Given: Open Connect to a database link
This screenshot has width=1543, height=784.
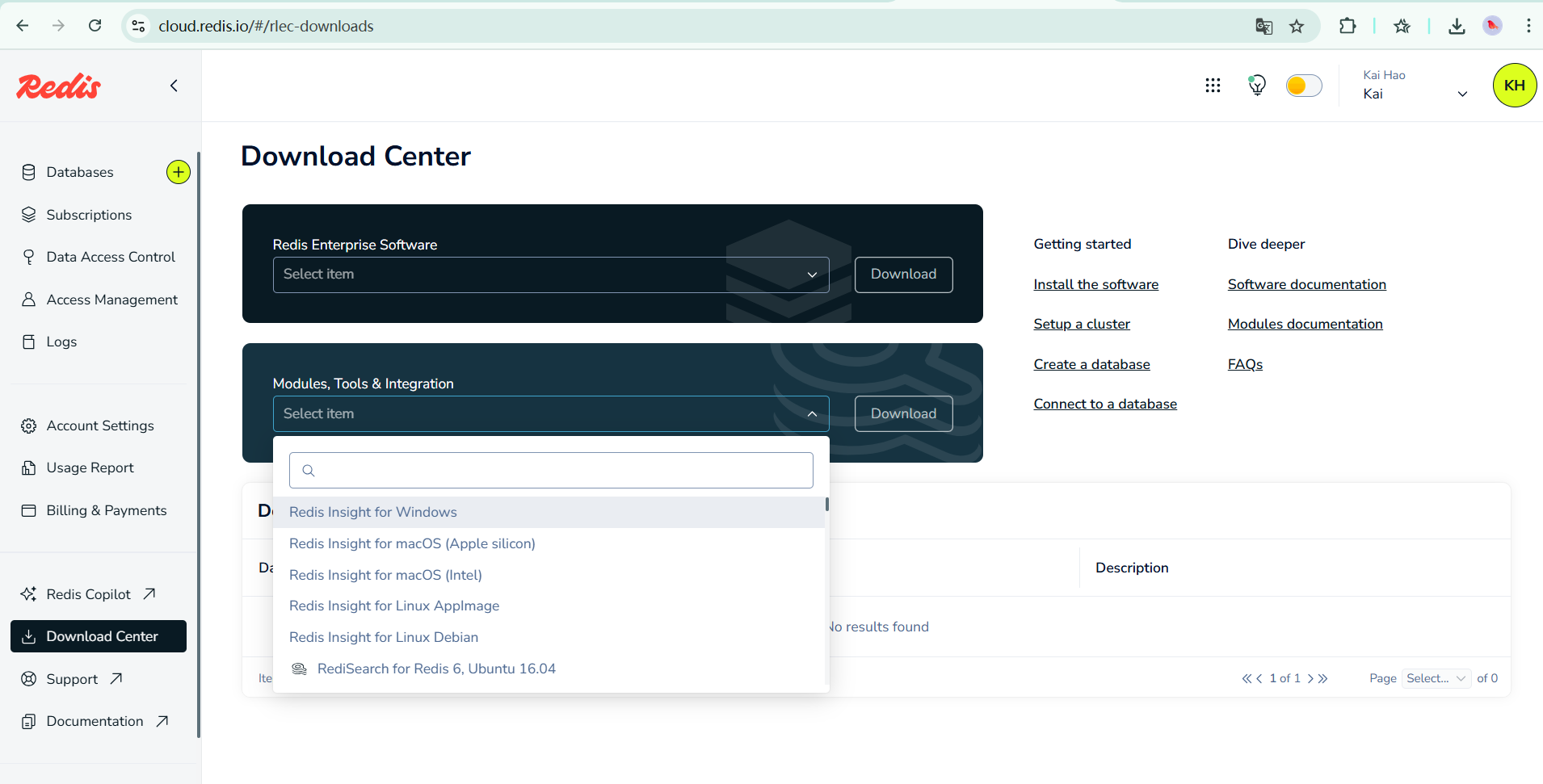Looking at the screenshot, I should click(x=1105, y=404).
